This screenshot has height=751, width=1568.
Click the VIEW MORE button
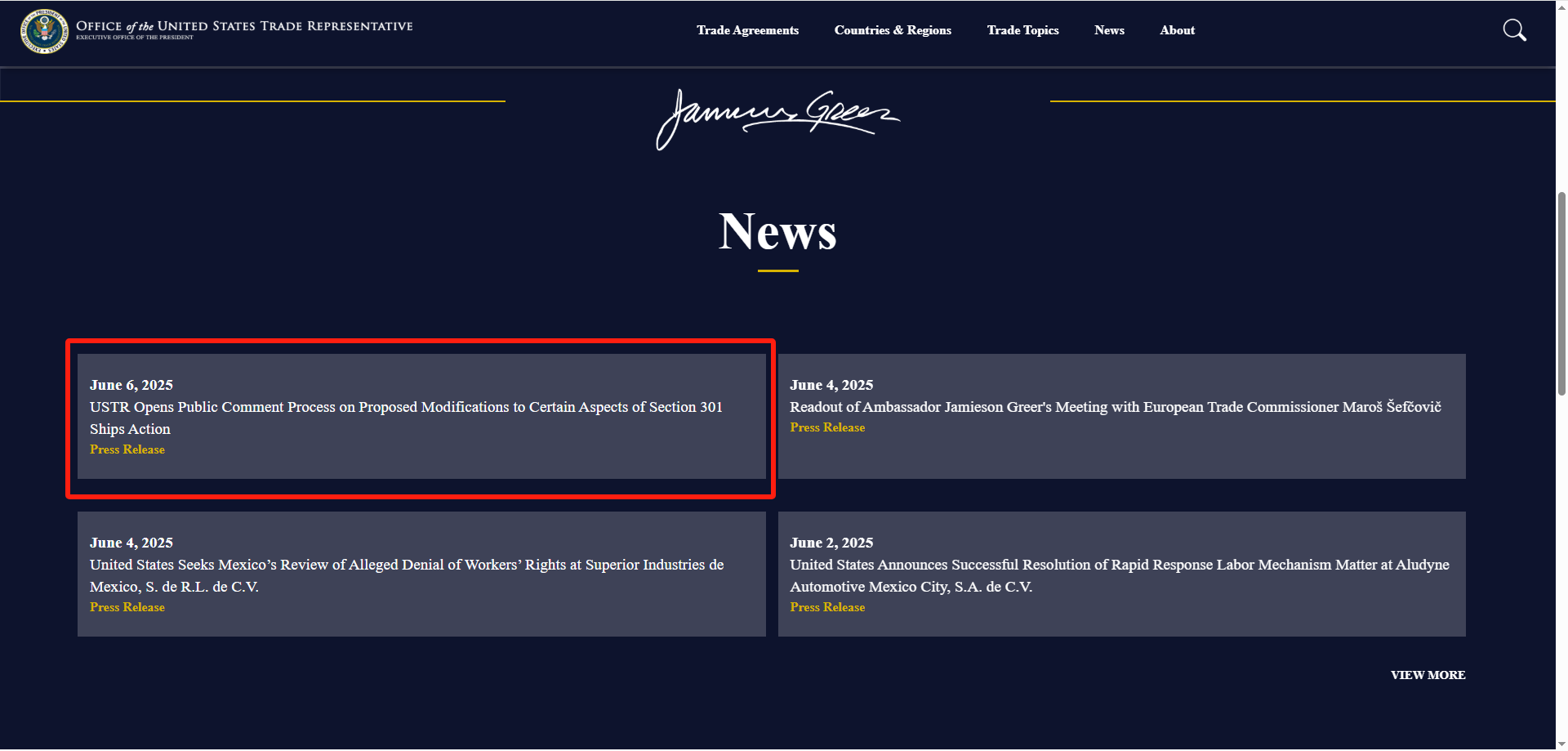click(1428, 675)
